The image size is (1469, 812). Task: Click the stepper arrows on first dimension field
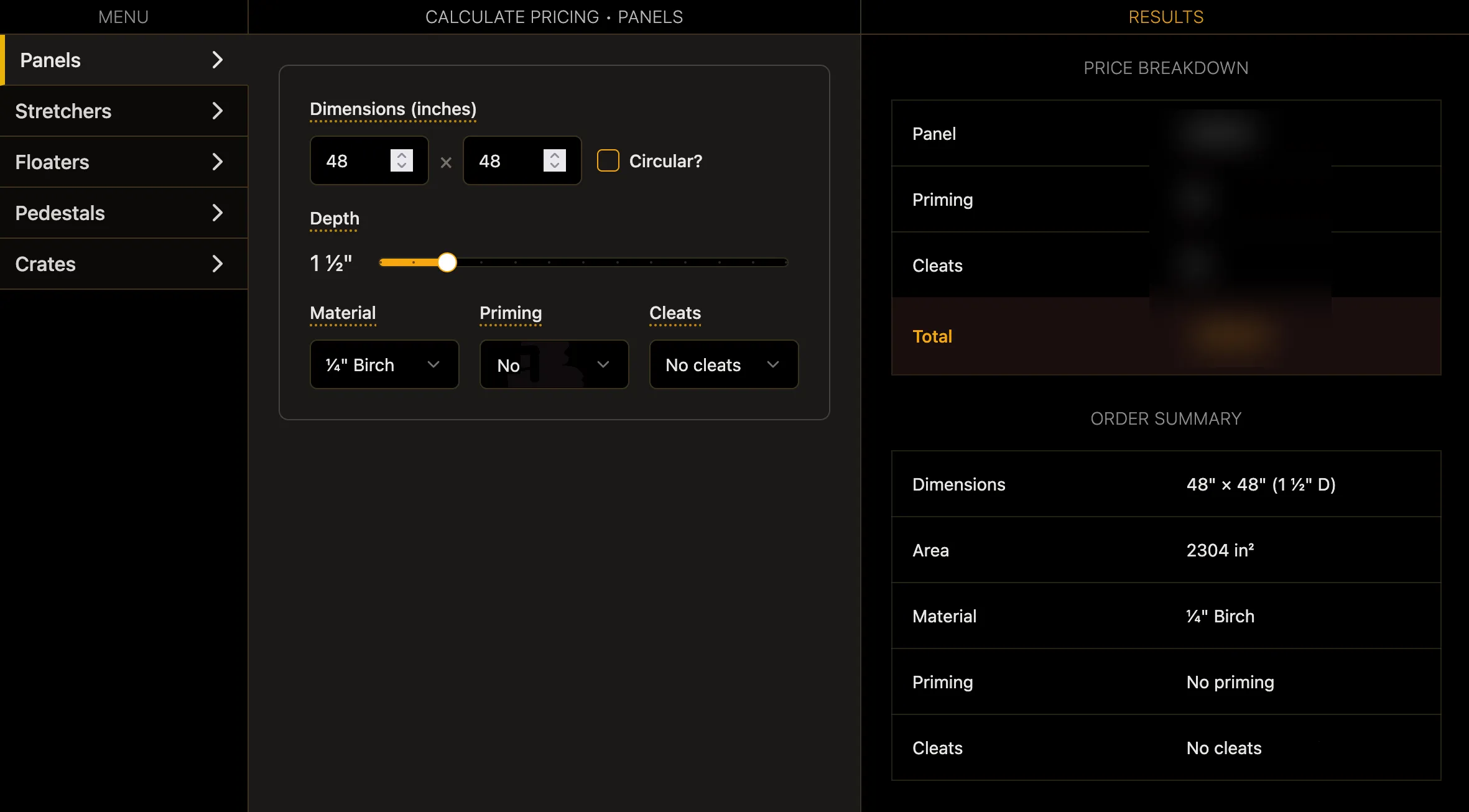pos(401,160)
